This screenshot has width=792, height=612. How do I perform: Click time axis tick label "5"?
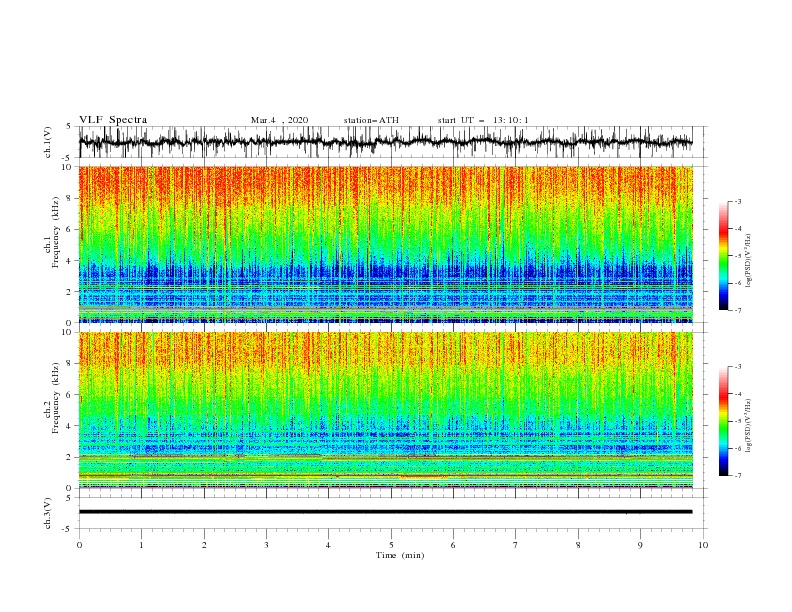point(391,545)
